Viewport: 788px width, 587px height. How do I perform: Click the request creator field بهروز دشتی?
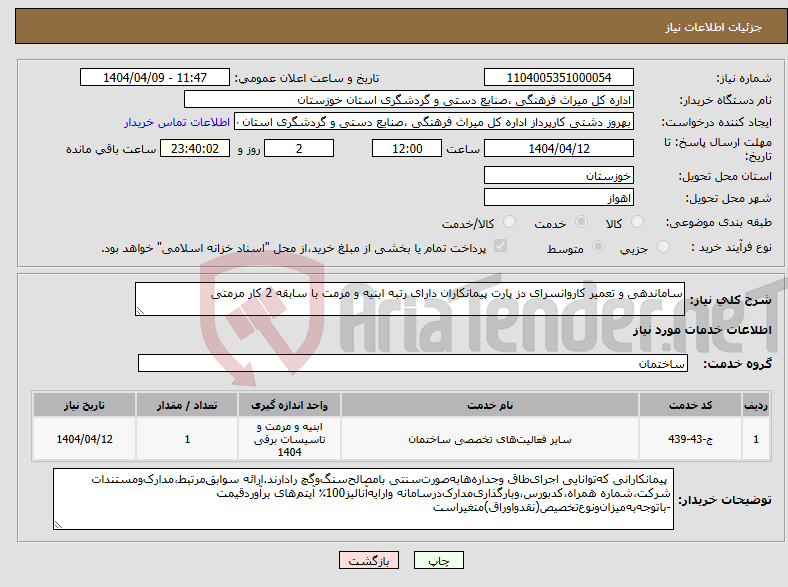click(434, 122)
